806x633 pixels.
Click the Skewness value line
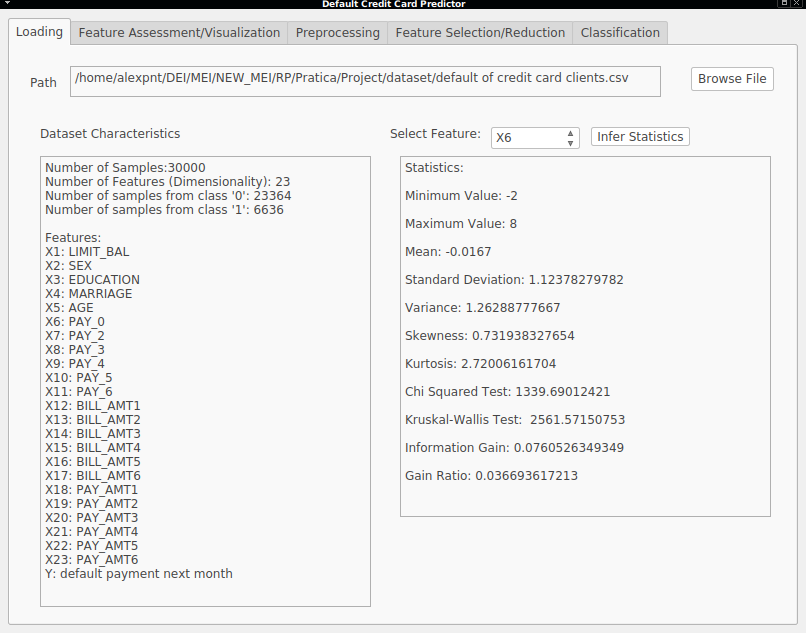(x=490, y=336)
